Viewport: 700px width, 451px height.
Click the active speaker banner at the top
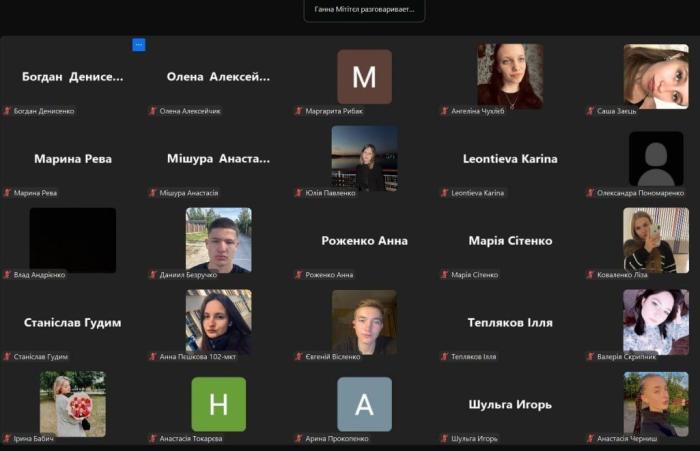(x=365, y=10)
